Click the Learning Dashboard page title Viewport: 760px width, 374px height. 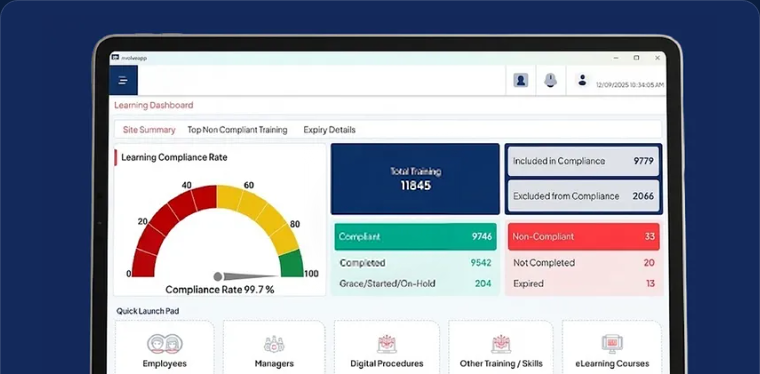tap(154, 105)
